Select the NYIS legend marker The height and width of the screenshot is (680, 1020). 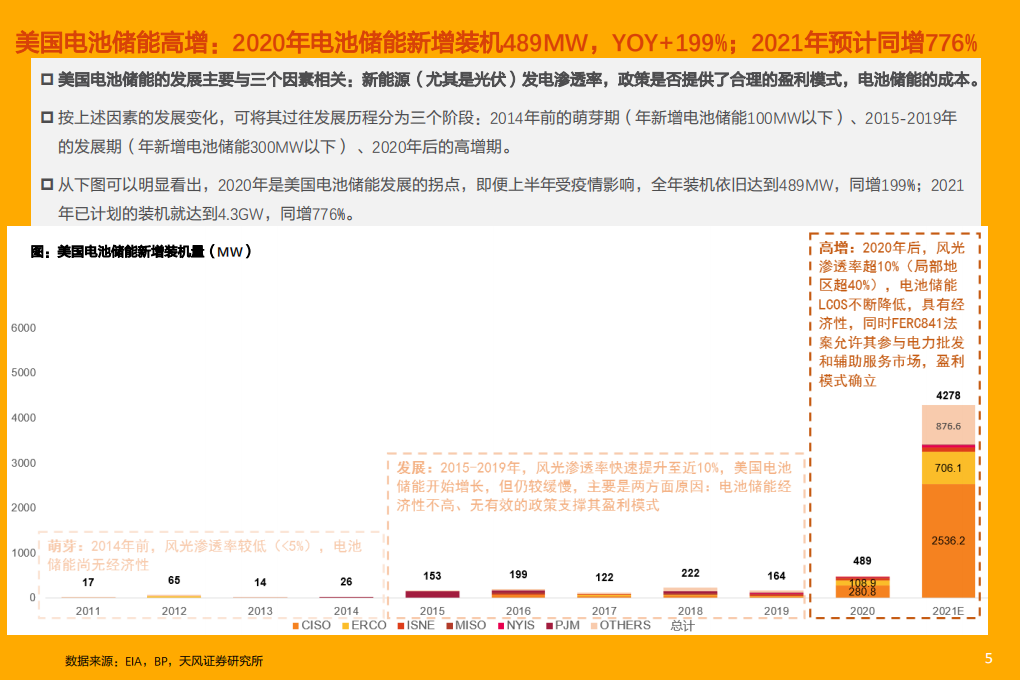[x=502, y=625]
